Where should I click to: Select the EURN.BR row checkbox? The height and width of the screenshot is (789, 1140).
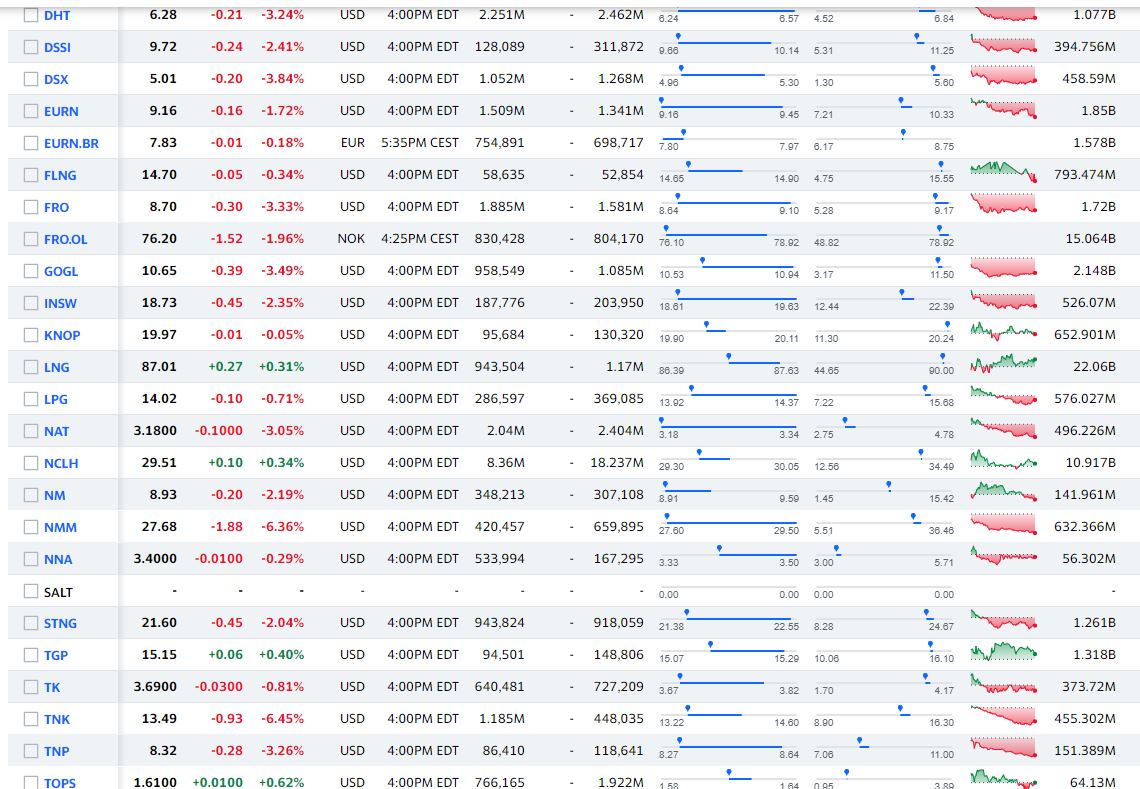tap(31, 143)
